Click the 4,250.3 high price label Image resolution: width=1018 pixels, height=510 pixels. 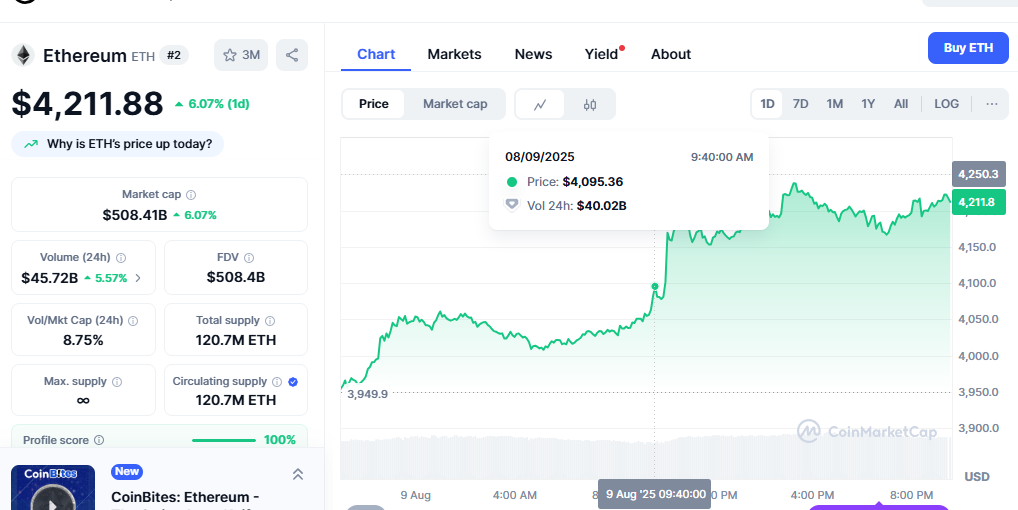click(978, 174)
